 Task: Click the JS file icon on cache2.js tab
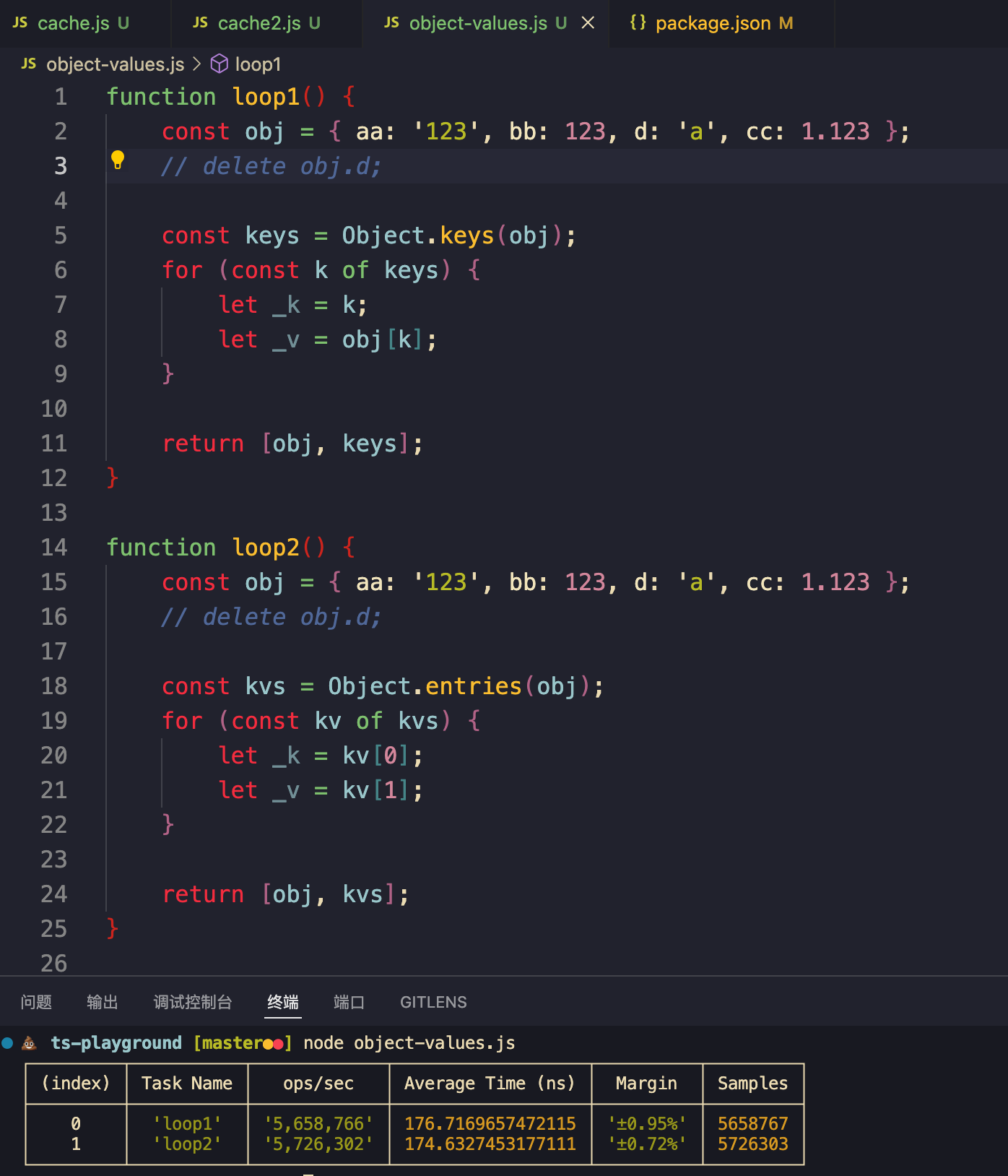point(201,23)
